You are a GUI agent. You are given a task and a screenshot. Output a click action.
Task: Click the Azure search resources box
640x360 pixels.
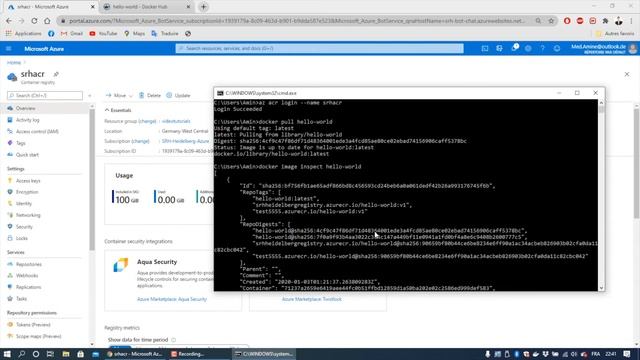320,49
